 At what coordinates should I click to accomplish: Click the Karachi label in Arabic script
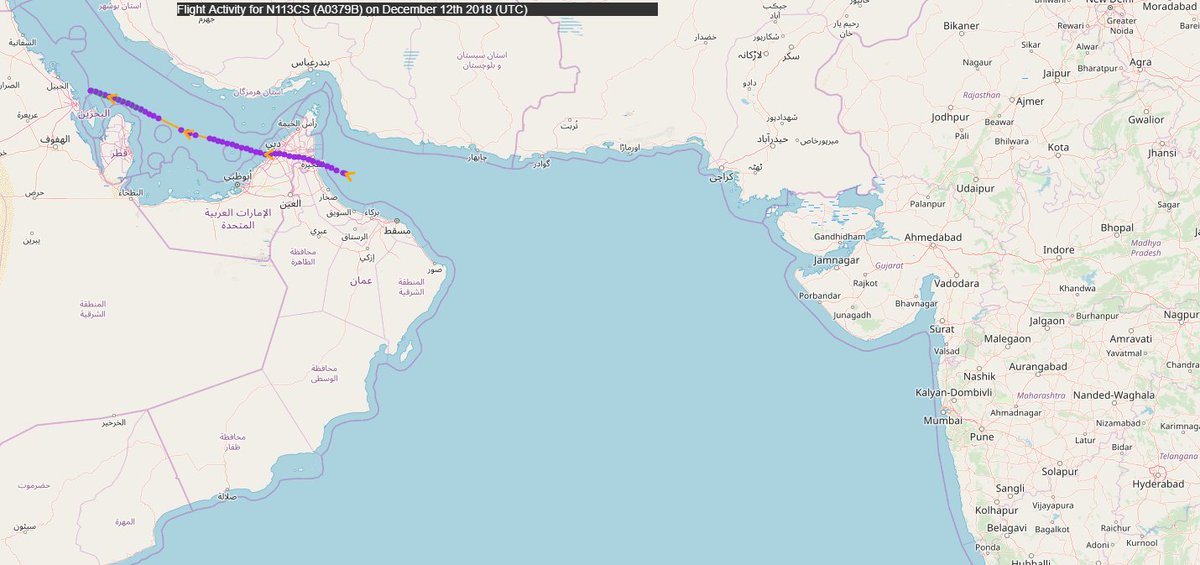point(721,177)
